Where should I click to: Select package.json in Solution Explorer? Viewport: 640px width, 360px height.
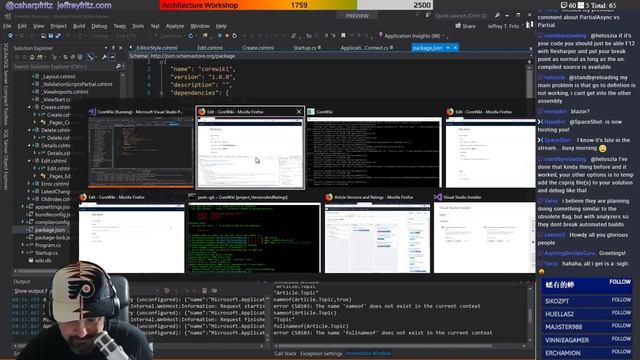(x=49, y=230)
